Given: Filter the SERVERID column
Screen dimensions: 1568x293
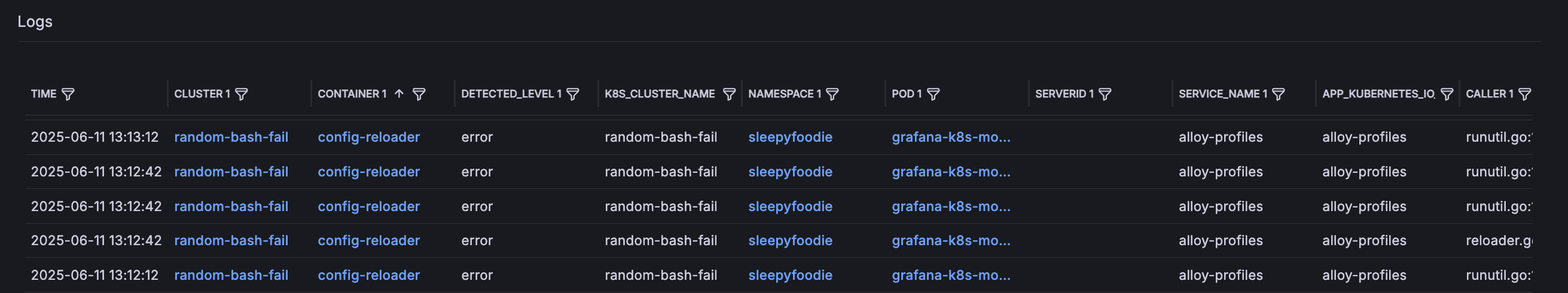Looking at the screenshot, I should click(1105, 94).
